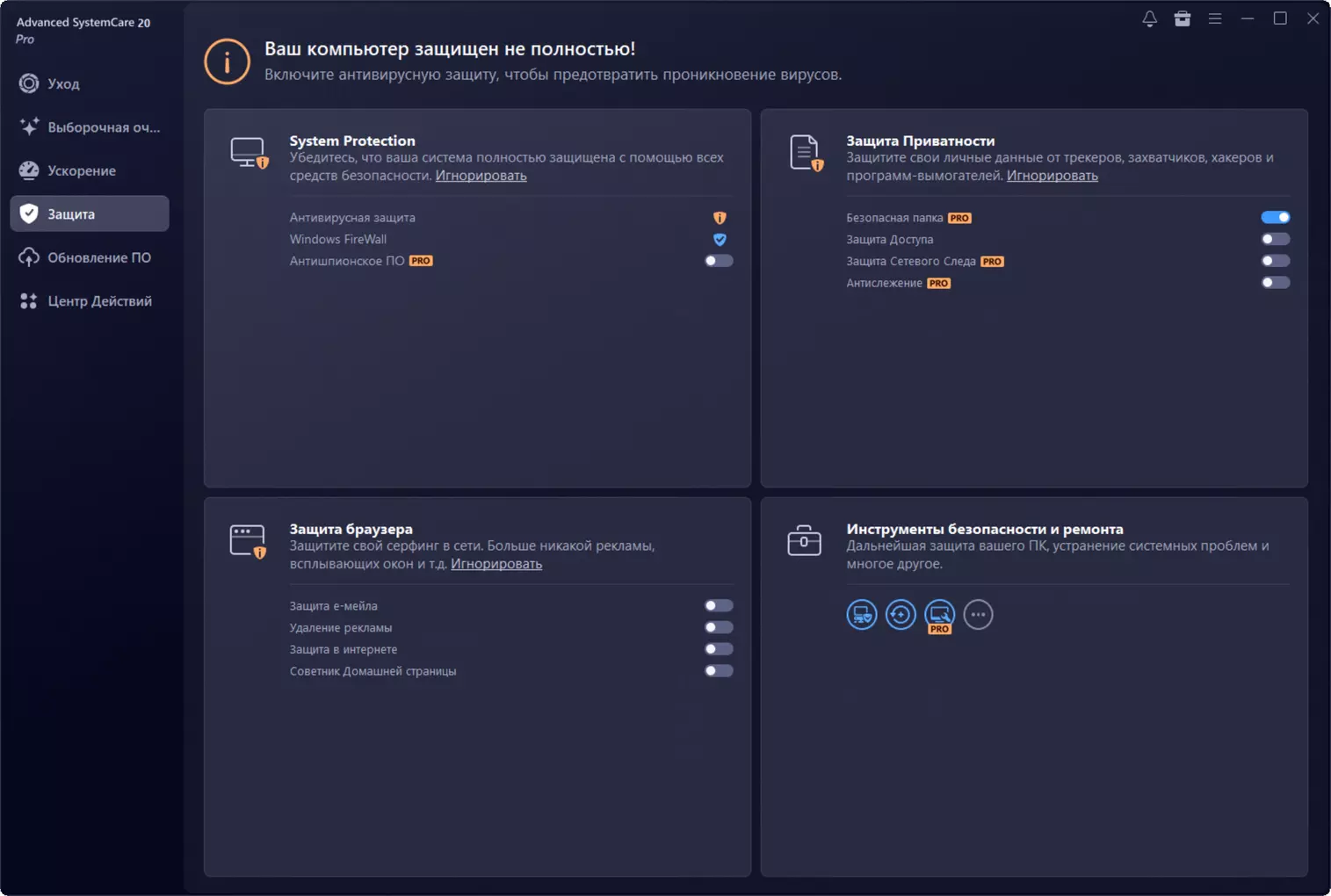Click the orange info circle warning icon

pos(228,61)
